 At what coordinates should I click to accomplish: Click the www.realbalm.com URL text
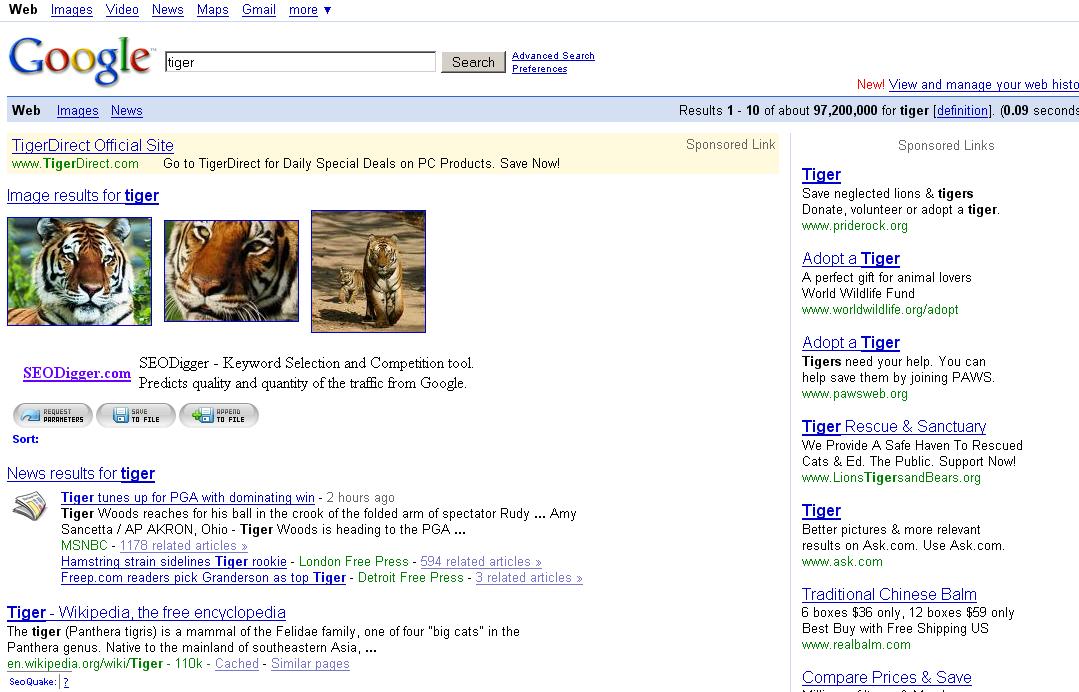(x=856, y=645)
